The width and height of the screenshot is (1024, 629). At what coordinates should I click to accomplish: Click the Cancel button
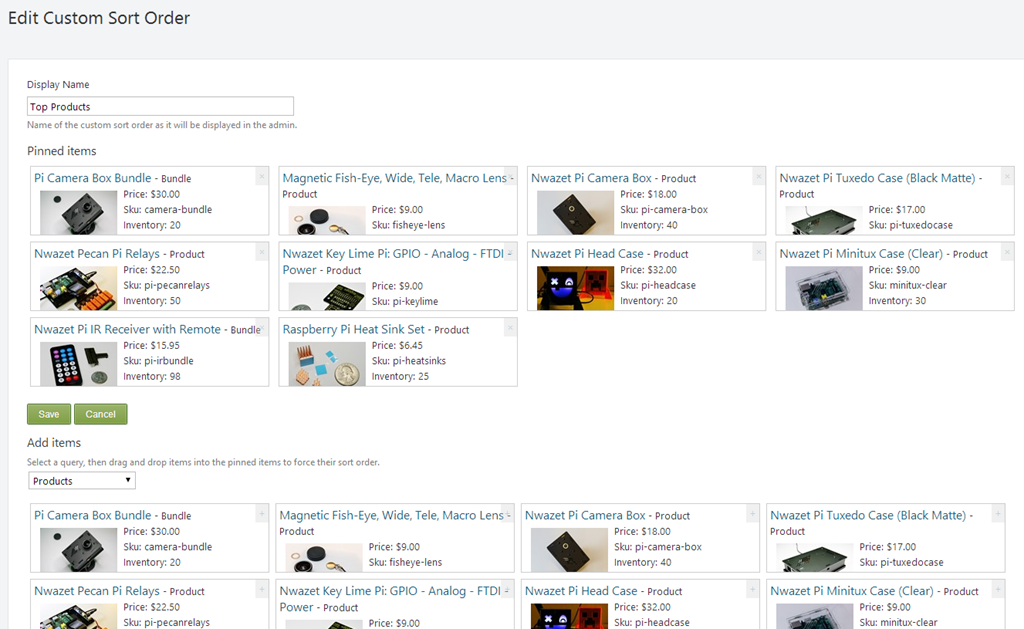101,414
